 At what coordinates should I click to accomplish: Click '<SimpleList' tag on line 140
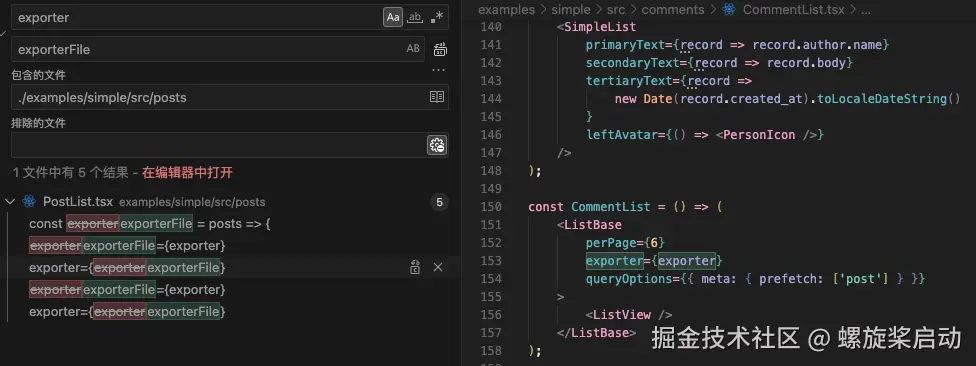tap(596, 27)
